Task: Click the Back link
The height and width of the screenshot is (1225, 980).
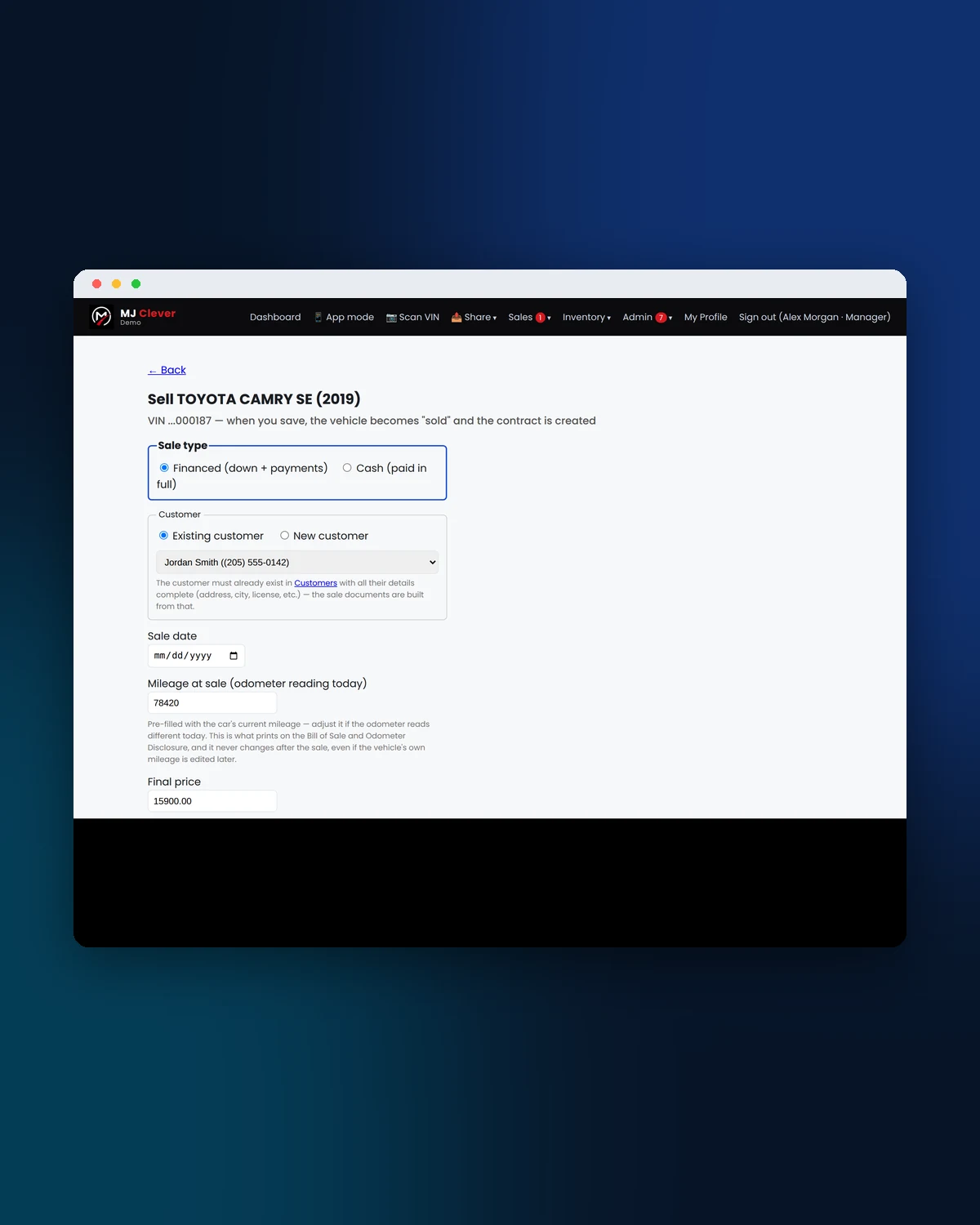Action: tap(167, 370)
